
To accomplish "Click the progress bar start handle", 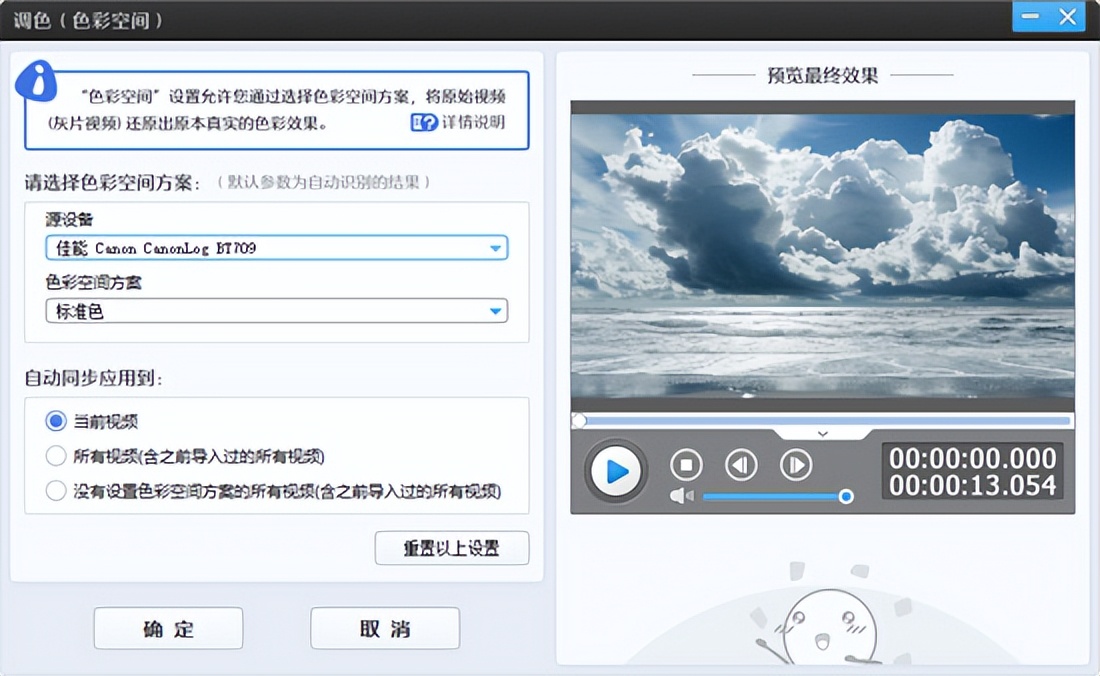I will click(579, 421).
